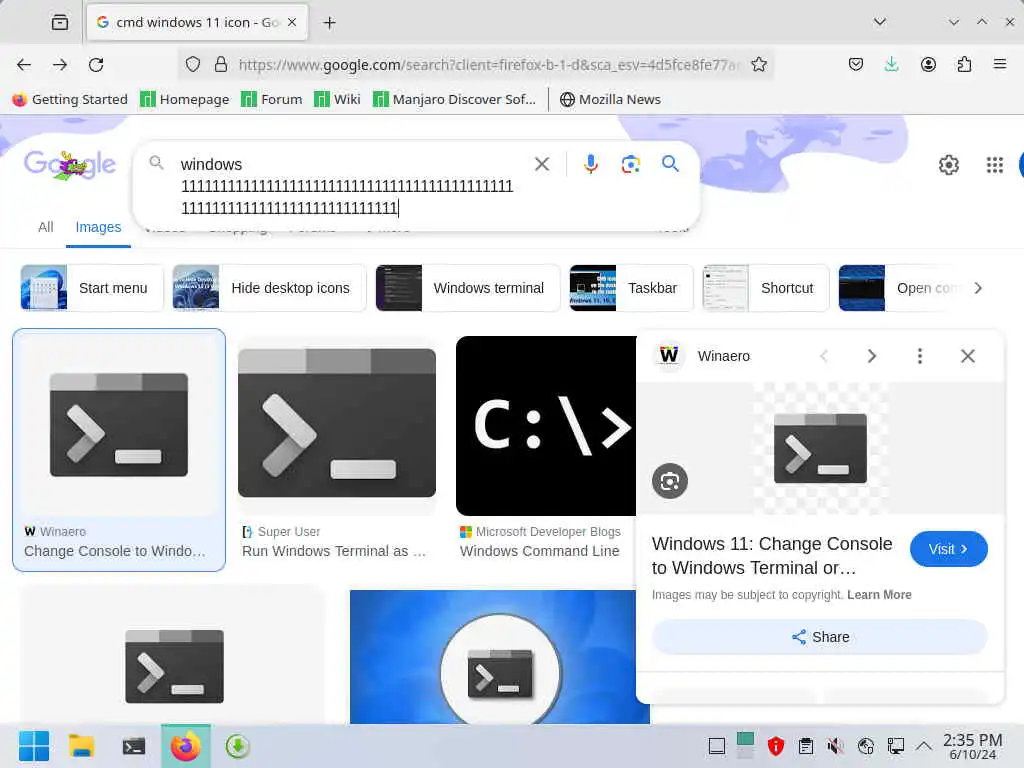Search by image with Google Lens
Viewport: 1024px width, 768px height.
pos(630,164)
